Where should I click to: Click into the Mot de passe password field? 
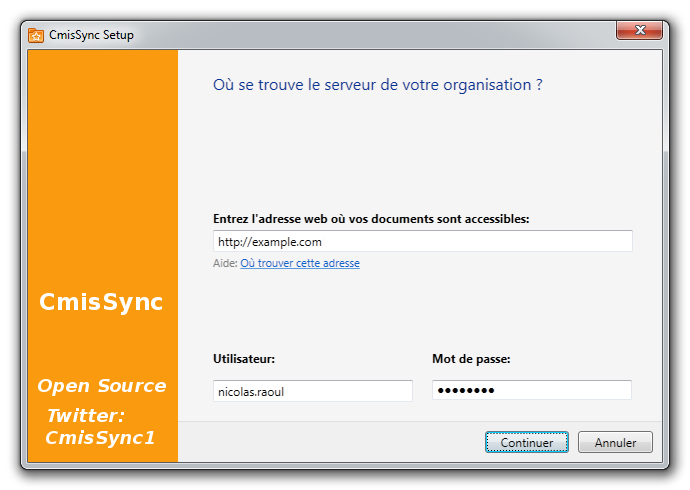coord(532,390)
